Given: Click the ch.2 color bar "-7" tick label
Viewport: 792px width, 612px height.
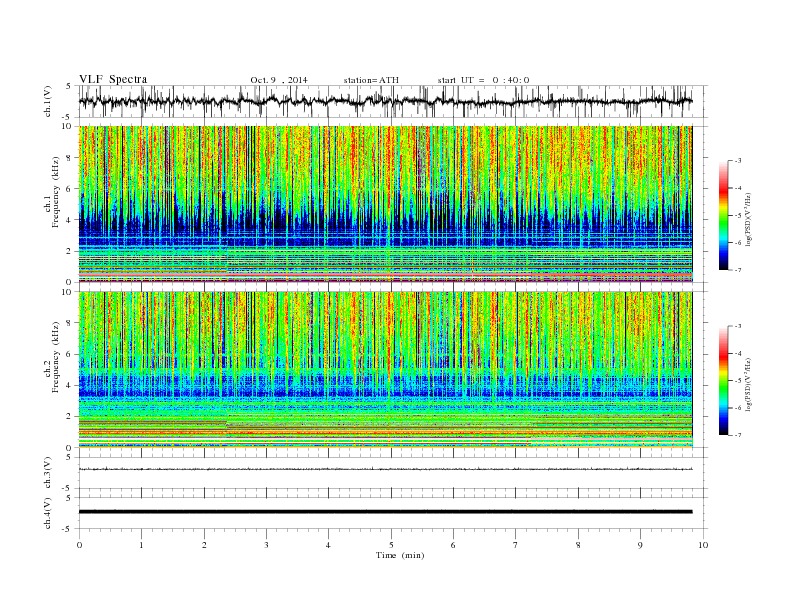Looking at the screenshot, I should [737, 435].
